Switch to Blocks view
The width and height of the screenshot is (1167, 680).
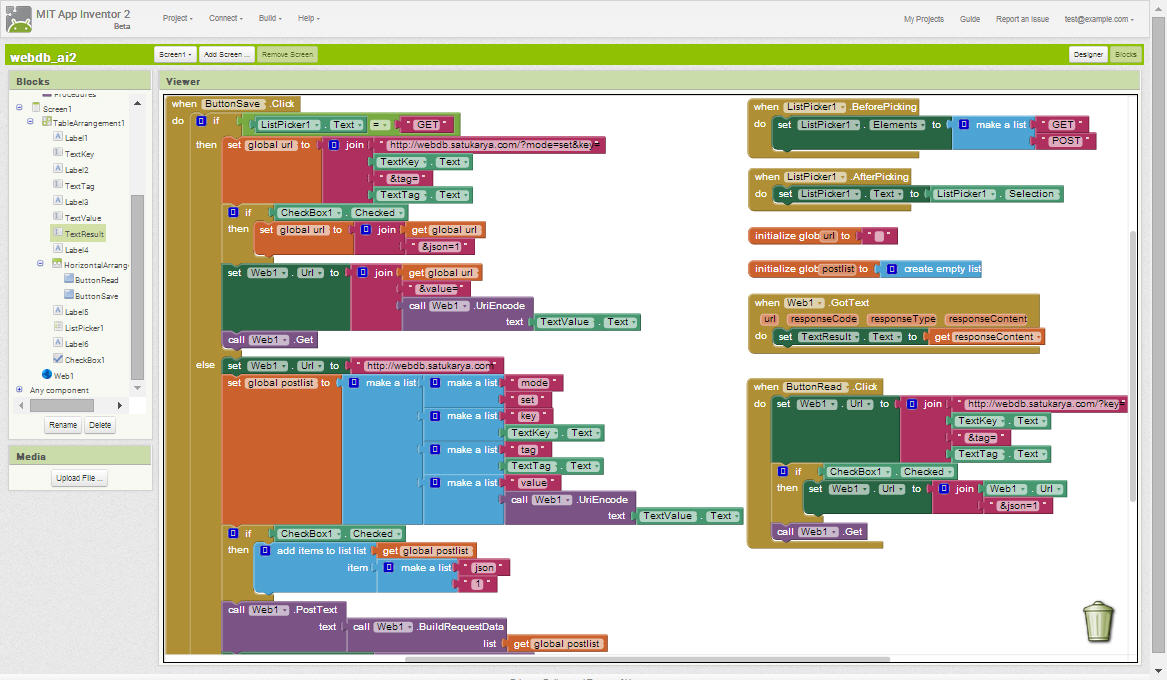(1125, 54)
